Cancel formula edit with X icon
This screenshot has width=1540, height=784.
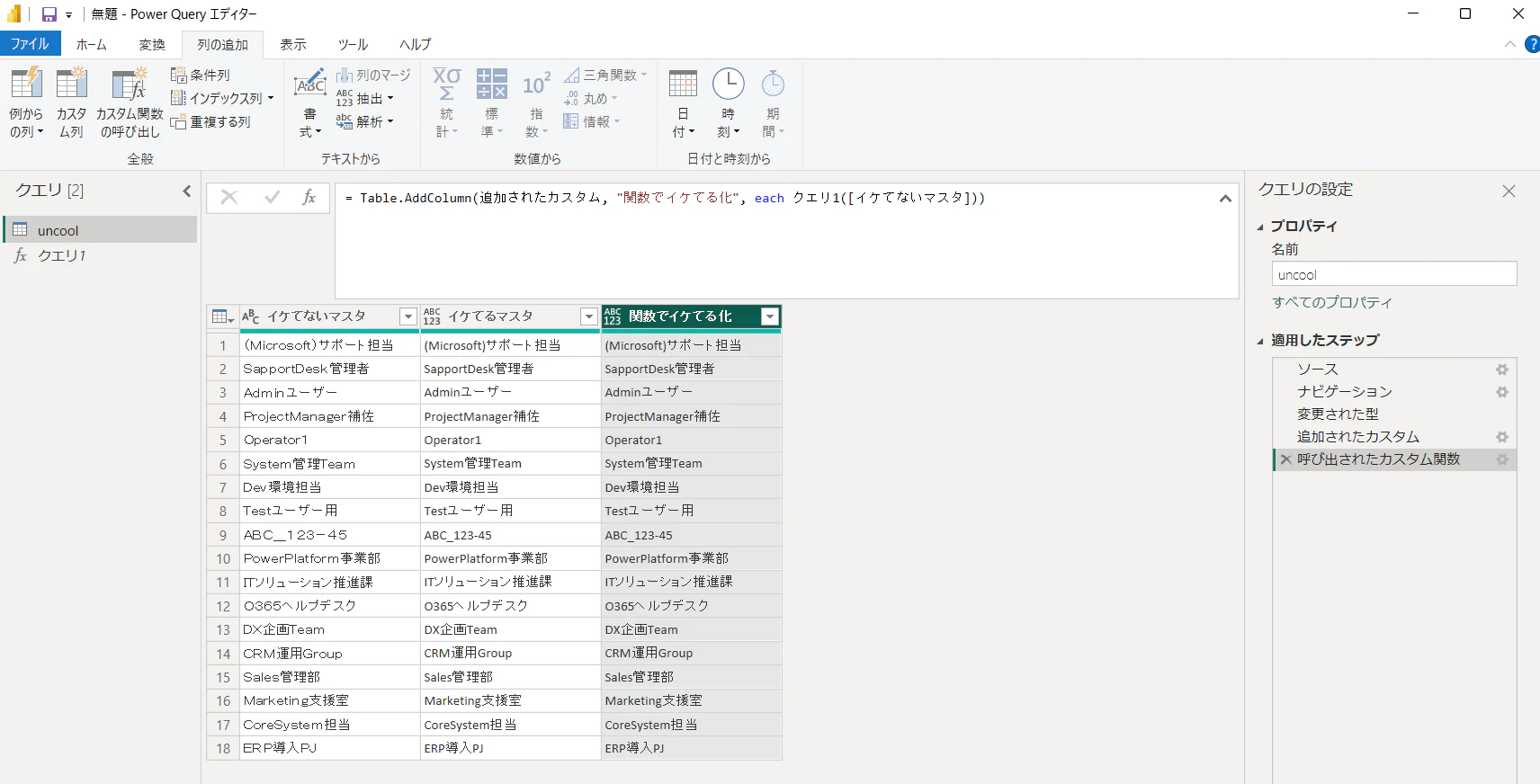point(229,198)
